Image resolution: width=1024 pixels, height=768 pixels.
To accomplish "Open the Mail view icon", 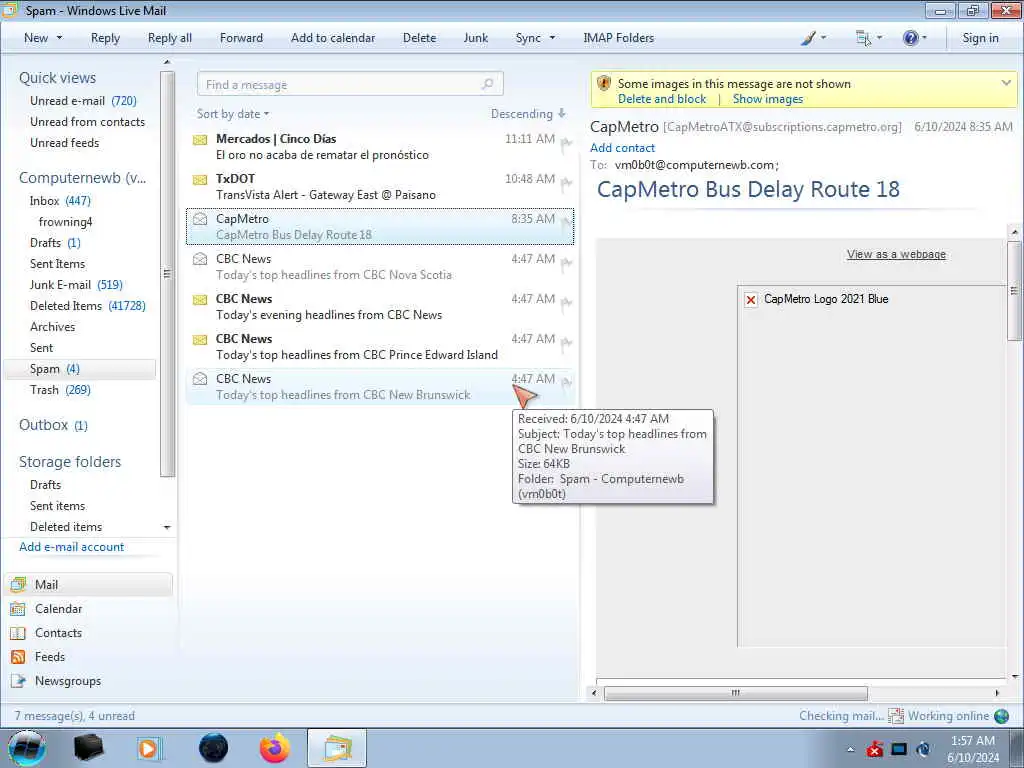I will (x=18, y=584).
